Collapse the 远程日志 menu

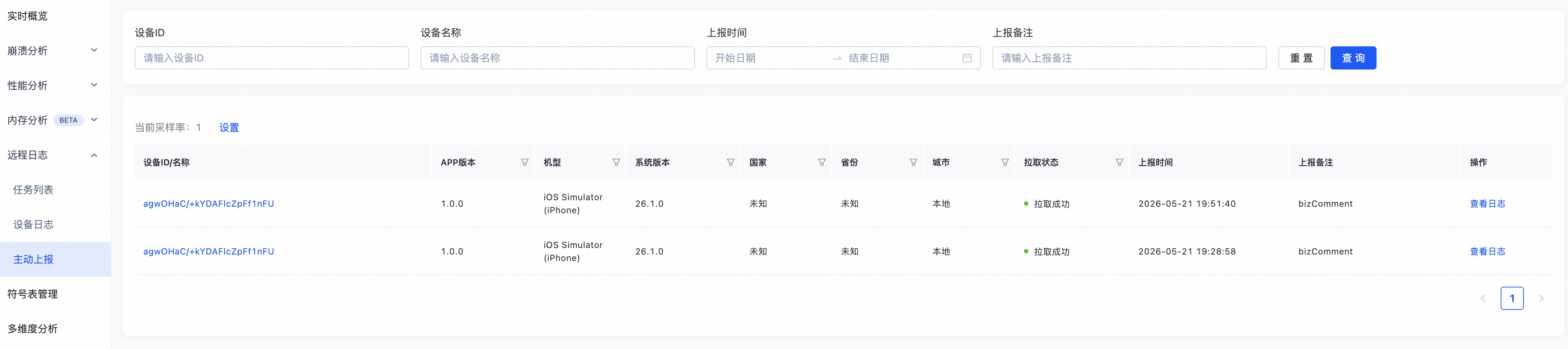[94, 155]
